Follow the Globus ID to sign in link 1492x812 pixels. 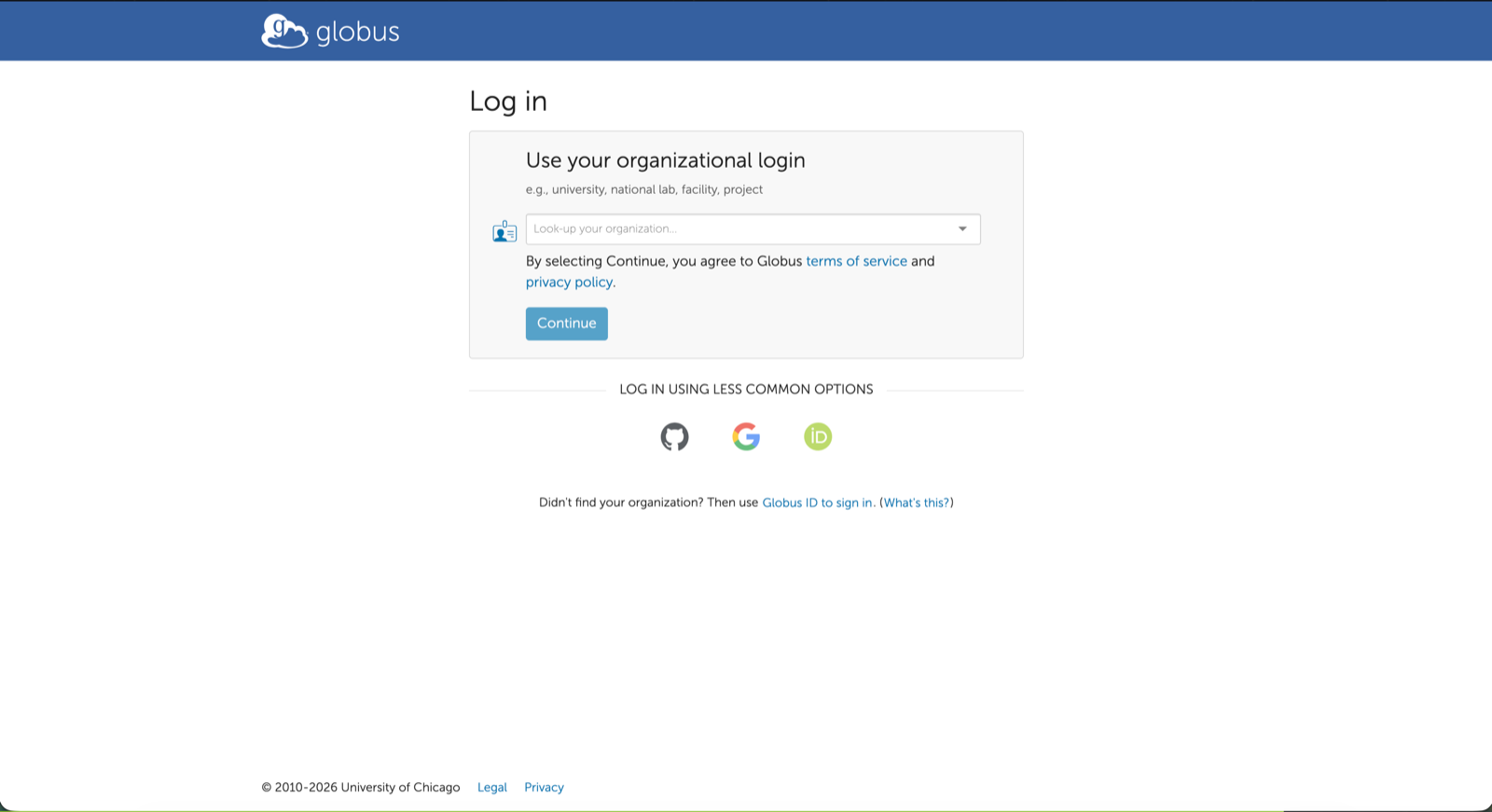click(x=817, y=502)
